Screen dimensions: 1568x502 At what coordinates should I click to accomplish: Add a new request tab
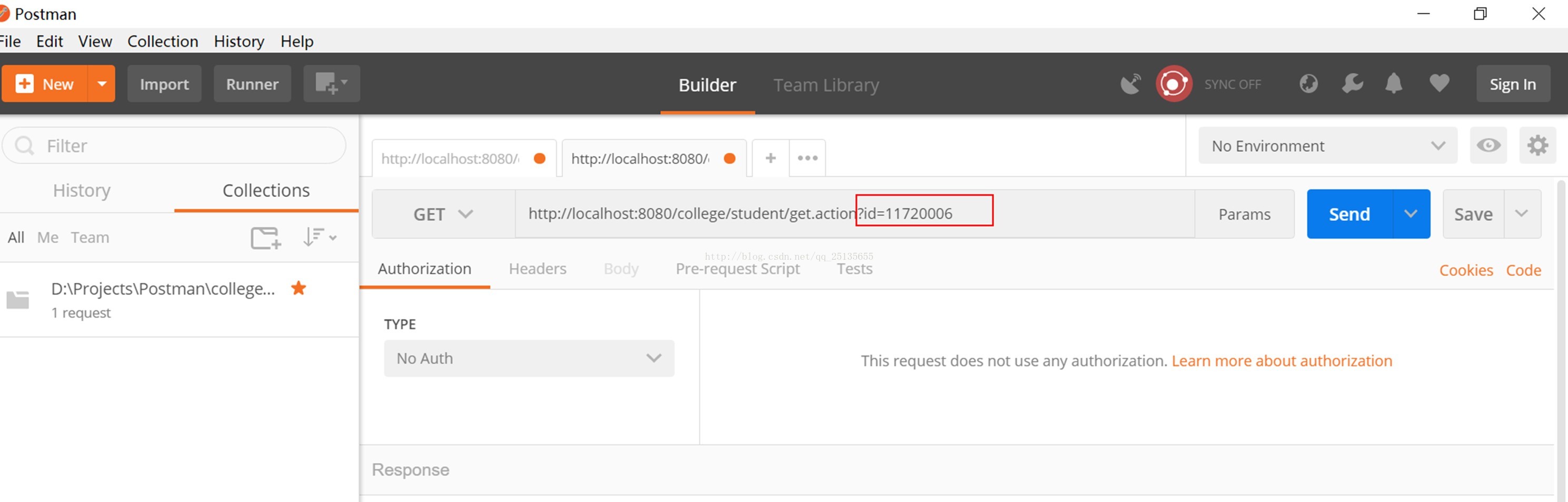pyautogui.click(x=771, y=159)
